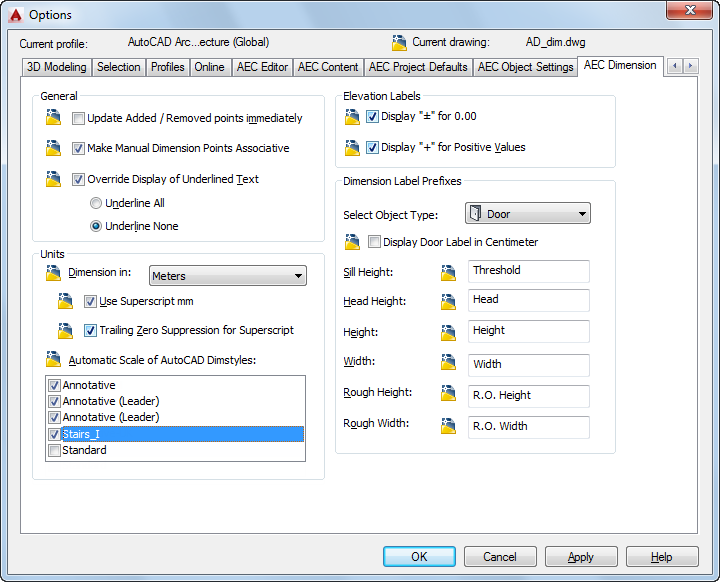Open the Online tab
Viewport: 720px width, 582px height.
209,67
